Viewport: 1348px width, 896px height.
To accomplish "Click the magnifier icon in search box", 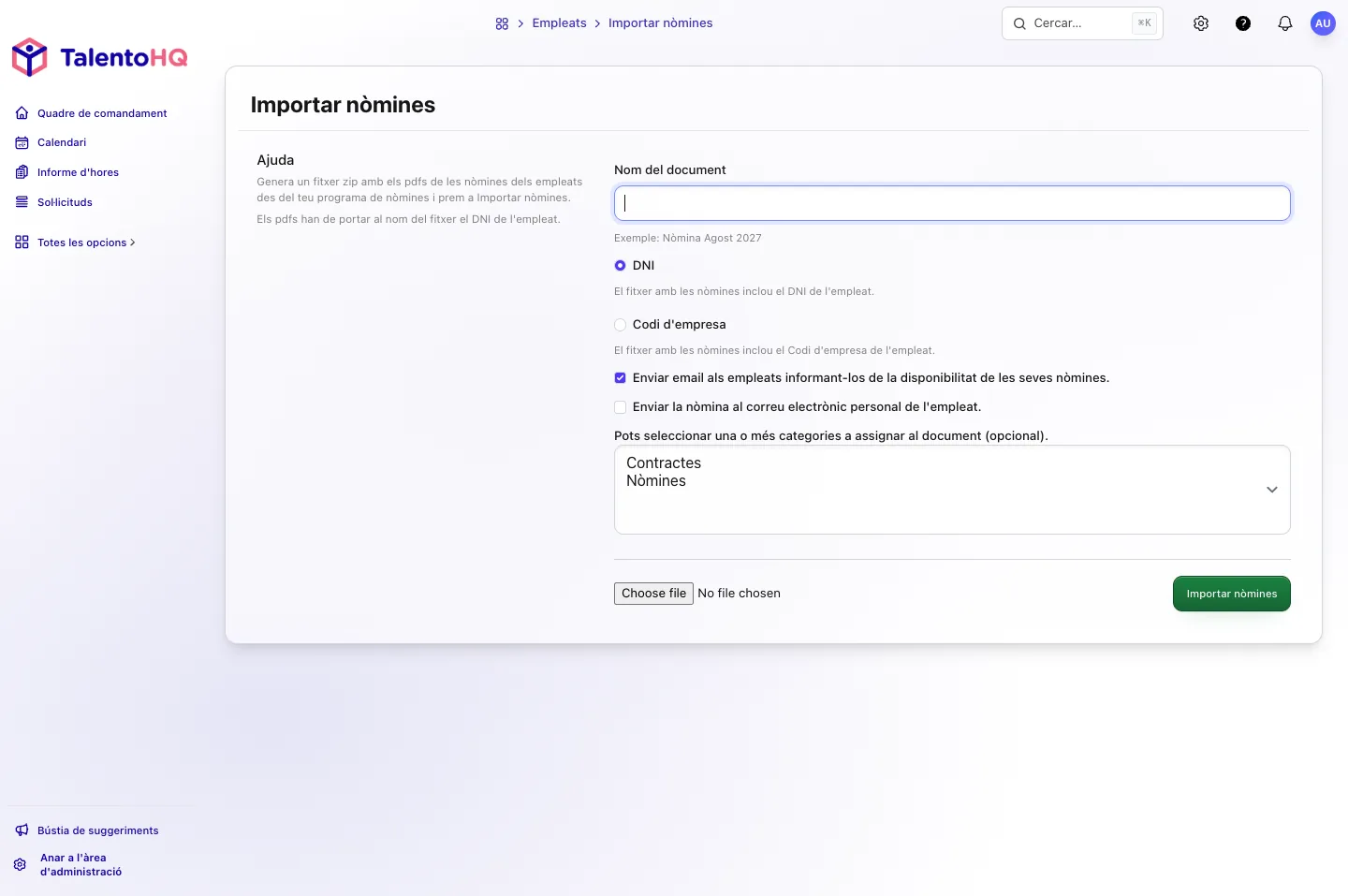I will pyautogui.click(x=1019, y=23).
